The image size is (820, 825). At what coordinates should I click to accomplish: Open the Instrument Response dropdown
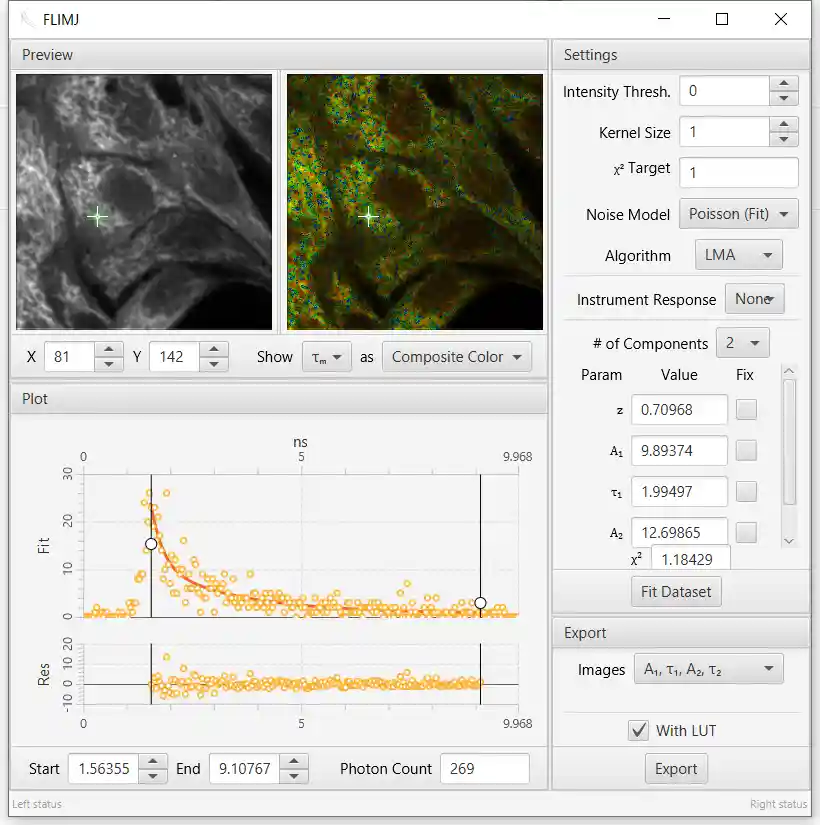coord(755,298)
